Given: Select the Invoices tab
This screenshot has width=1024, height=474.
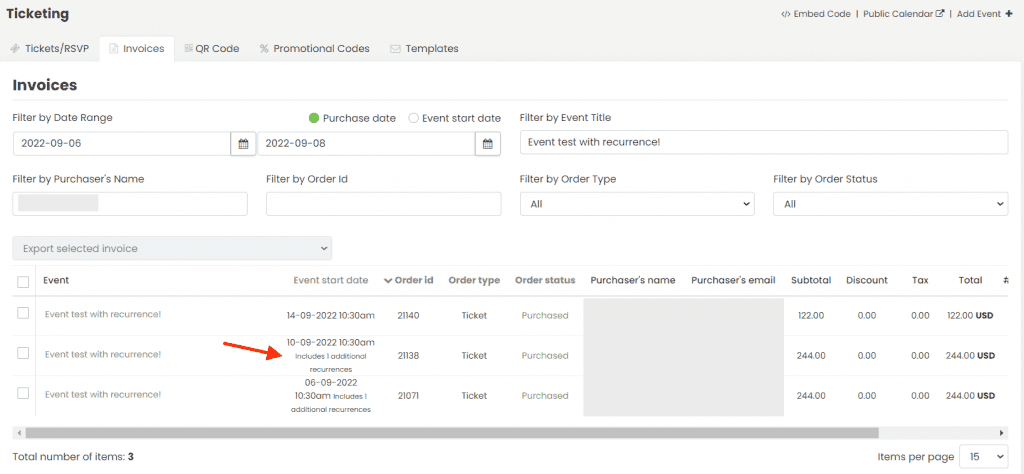Looking at the screenshot, I should pos(137,49).
